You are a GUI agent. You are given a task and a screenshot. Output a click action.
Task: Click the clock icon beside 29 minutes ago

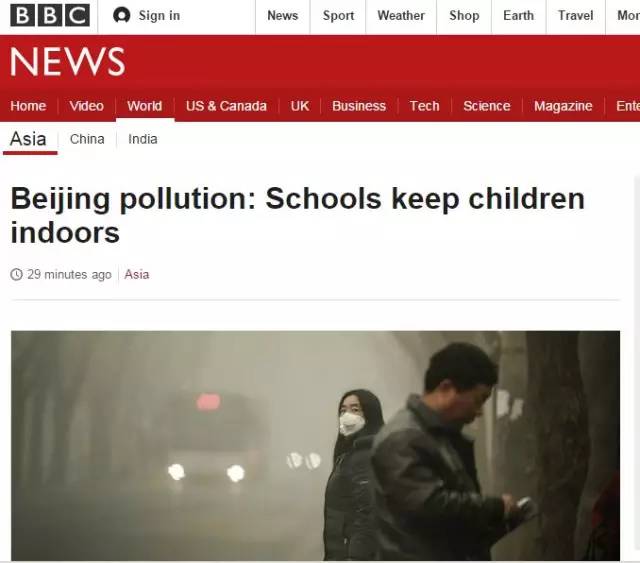click(x=16, y=274)
